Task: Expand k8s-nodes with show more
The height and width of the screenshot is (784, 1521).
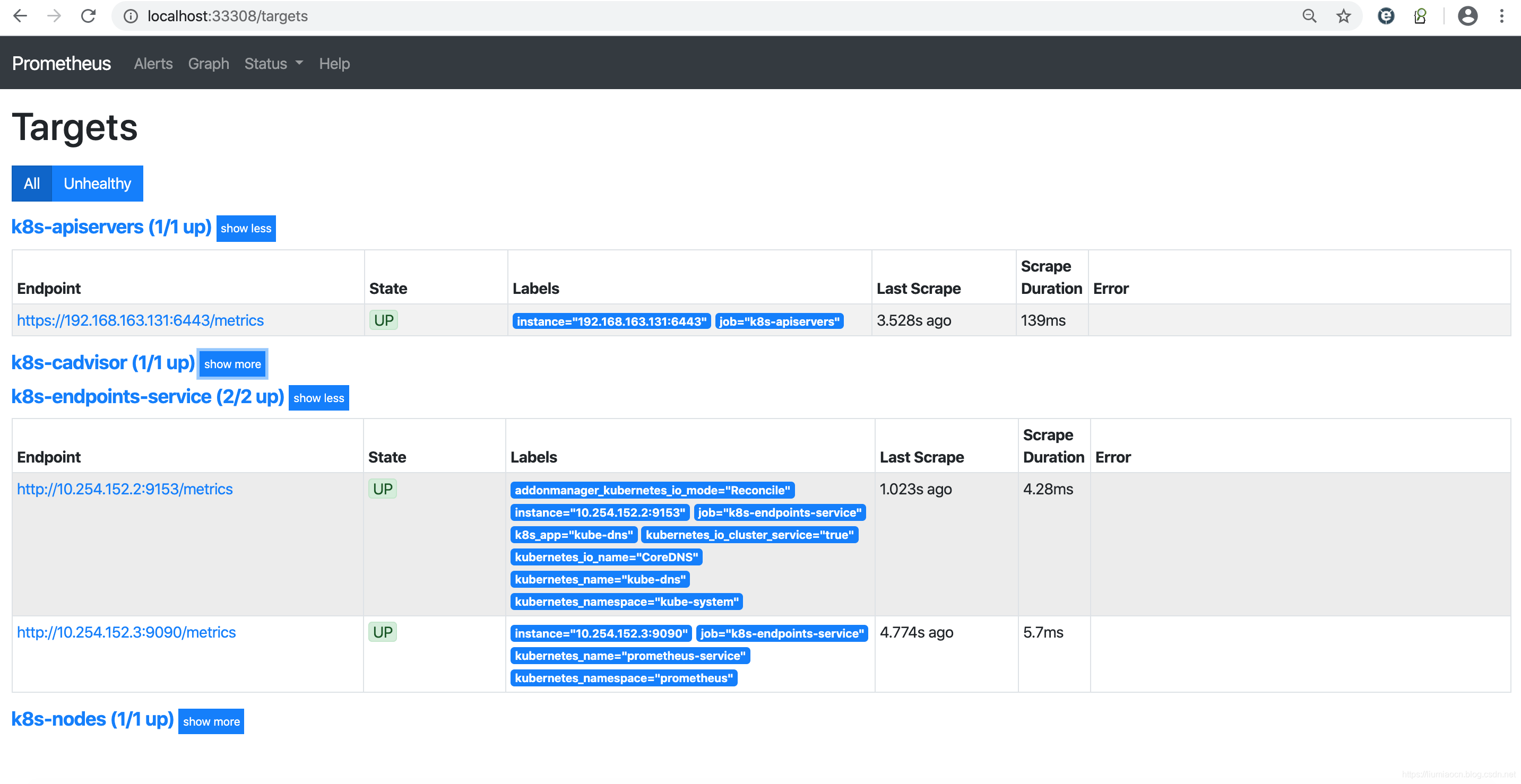Action: click(211, 721)
